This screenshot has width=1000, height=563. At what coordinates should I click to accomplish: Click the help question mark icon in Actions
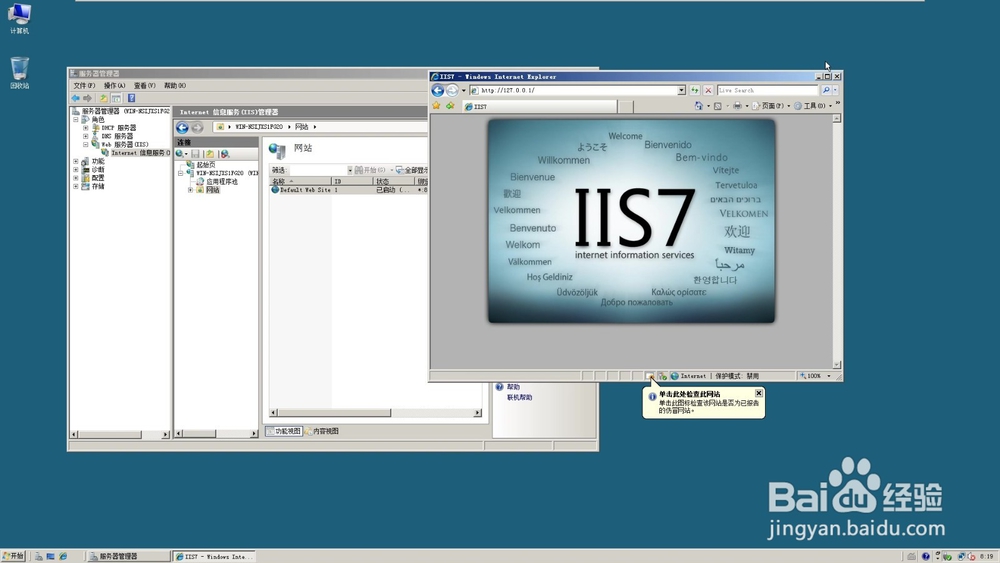(499, 386)
